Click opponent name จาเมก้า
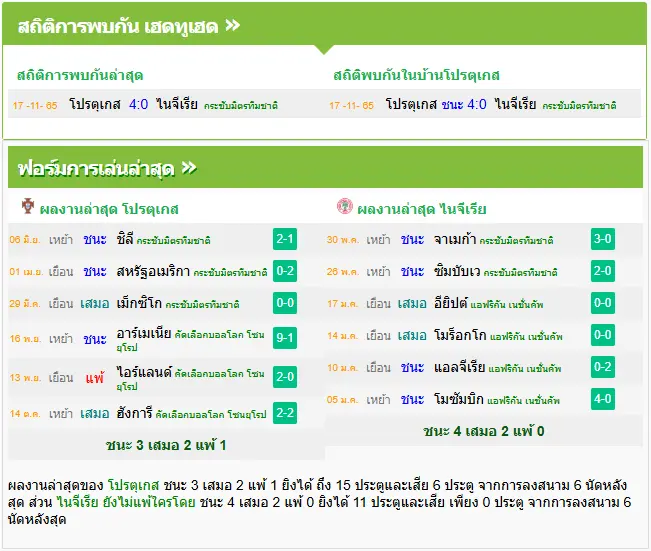651x551 pixels. [x=455, y=239]
